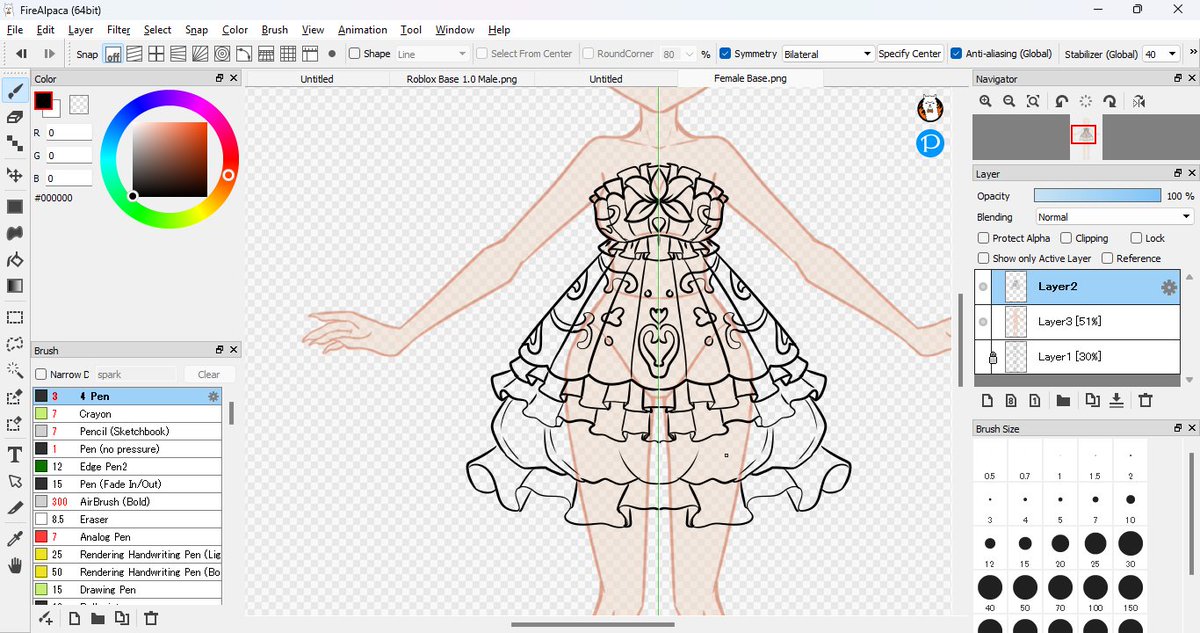Open the Stabilizer value dropdown
Viewport: 1200px width, 633px height.
coord(1163,54)
